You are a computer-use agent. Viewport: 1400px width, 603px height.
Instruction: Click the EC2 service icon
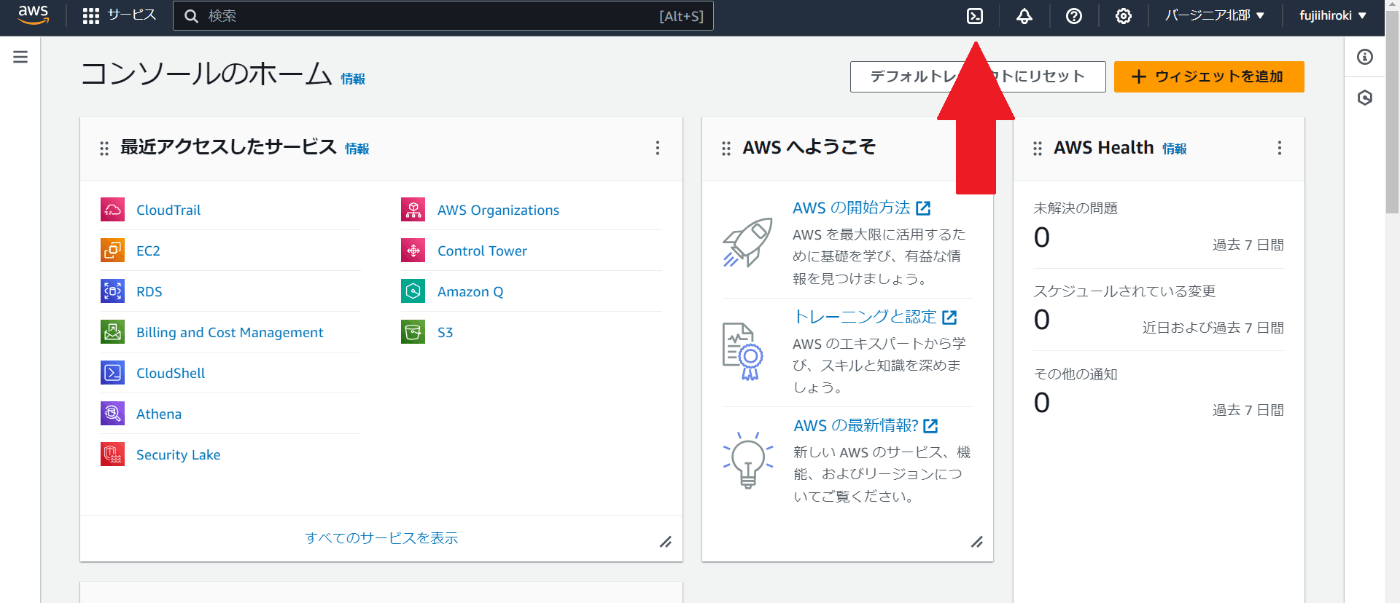tap(112, 251)
